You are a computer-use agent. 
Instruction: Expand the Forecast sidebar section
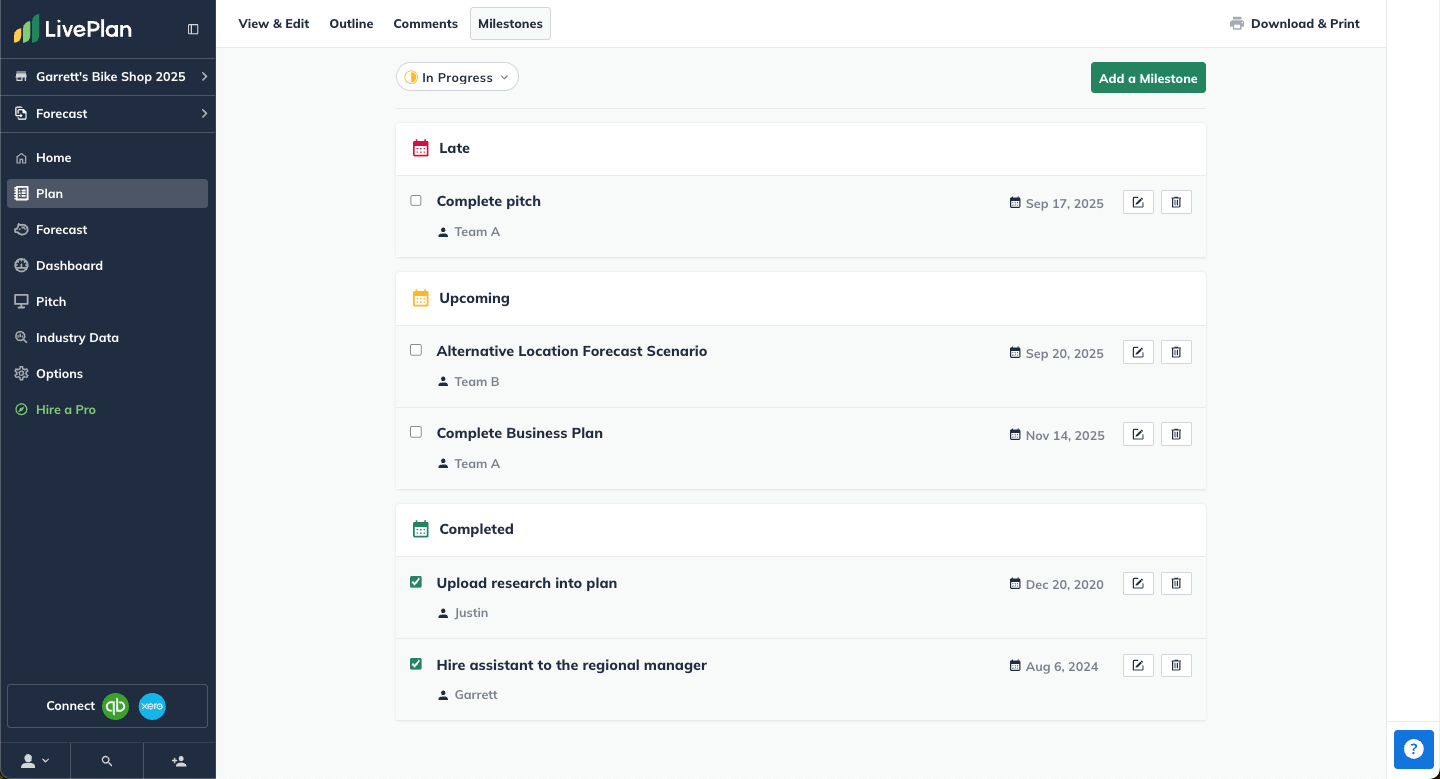pyautogui.click(x=107, y=113)
